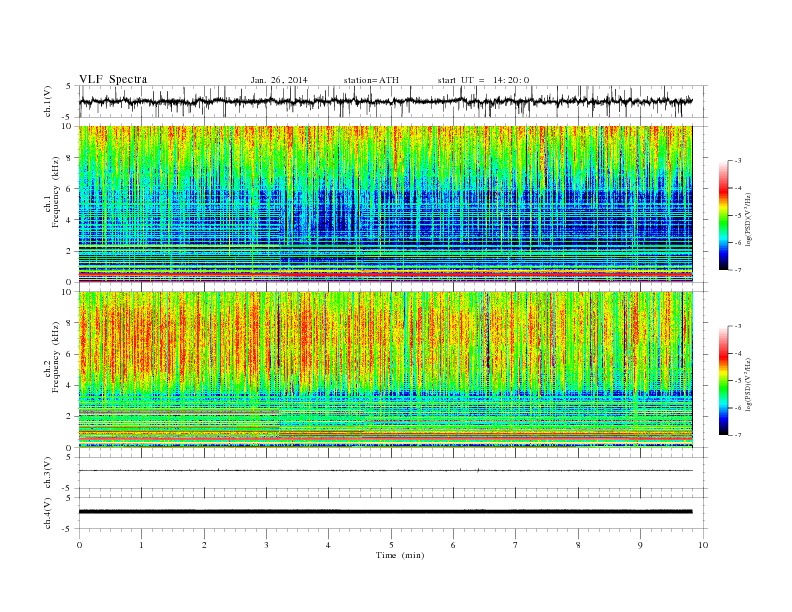Click the "5" tick on the time axis

coord(391,545)
